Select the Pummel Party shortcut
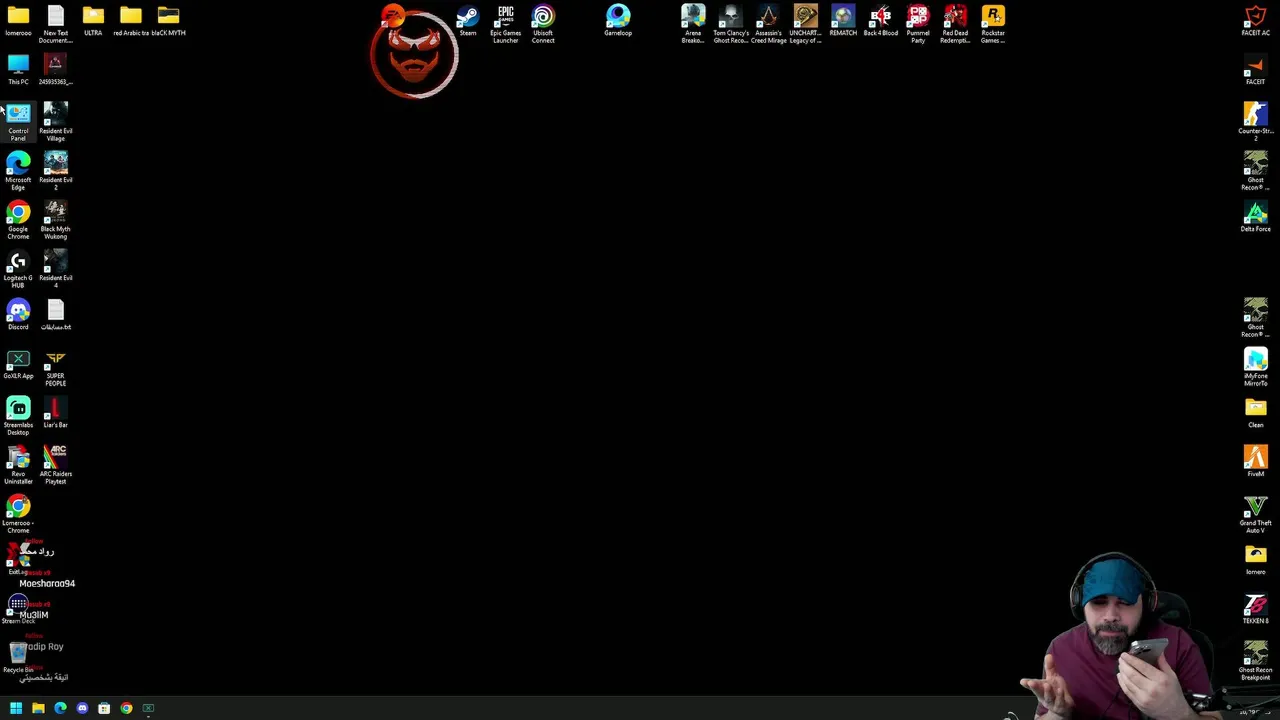This screenshot has width=1280, height=720. tap(918, 24)
